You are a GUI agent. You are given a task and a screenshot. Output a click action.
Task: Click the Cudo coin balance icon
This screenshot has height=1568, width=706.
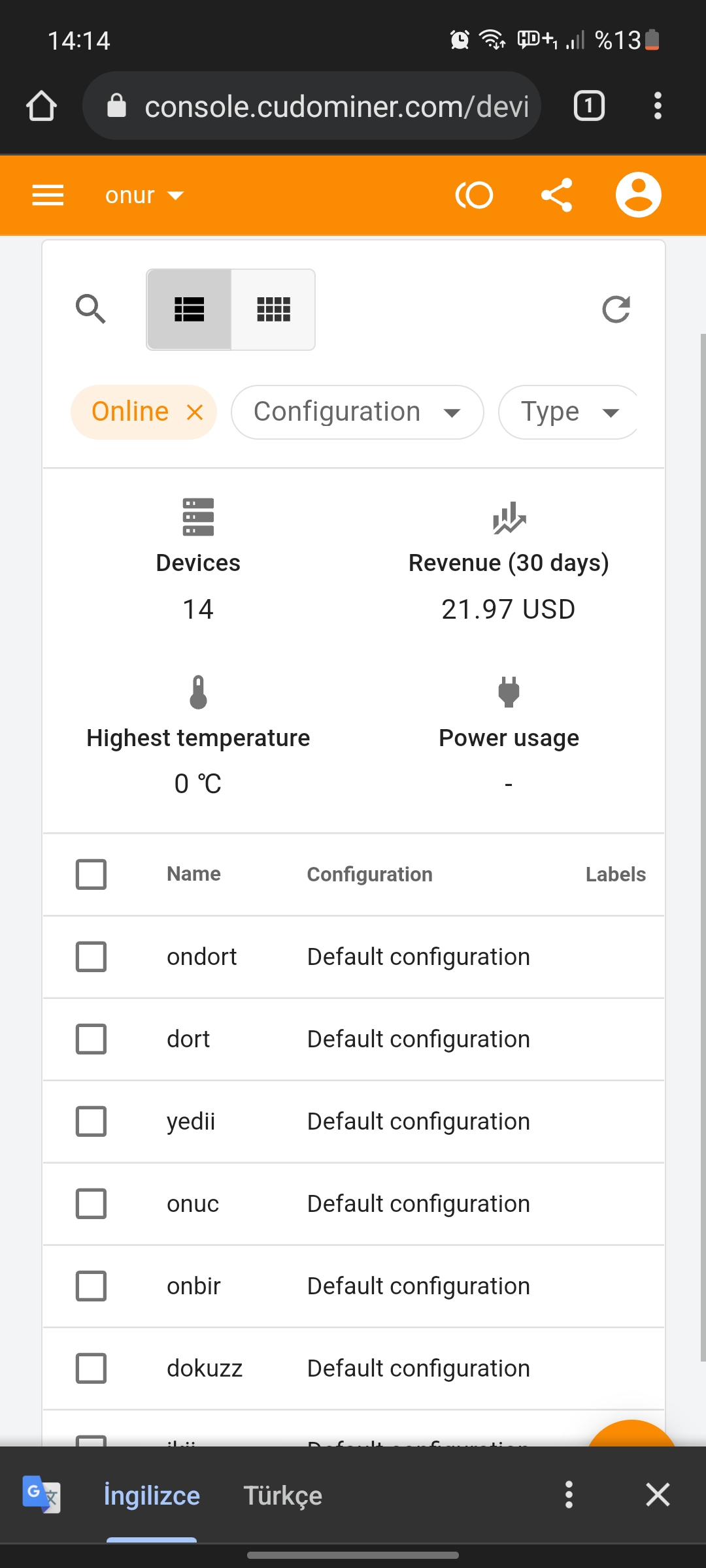(474, 195)
